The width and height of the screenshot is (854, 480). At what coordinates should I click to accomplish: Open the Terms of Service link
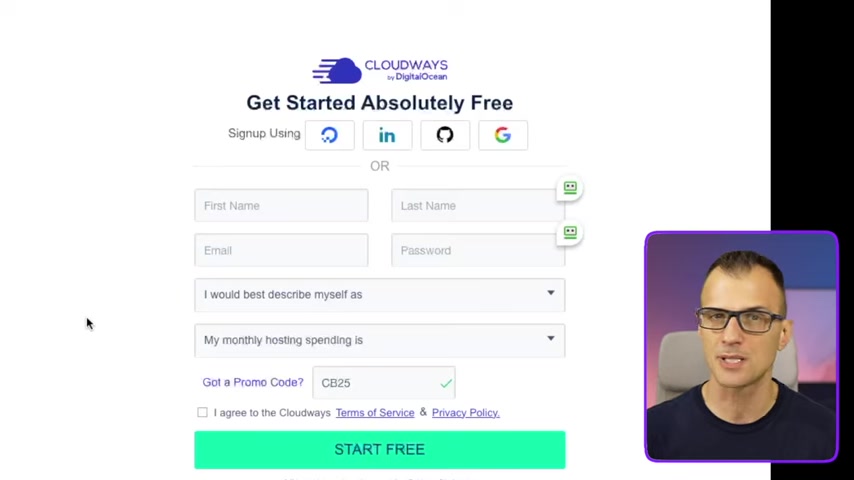375,413
